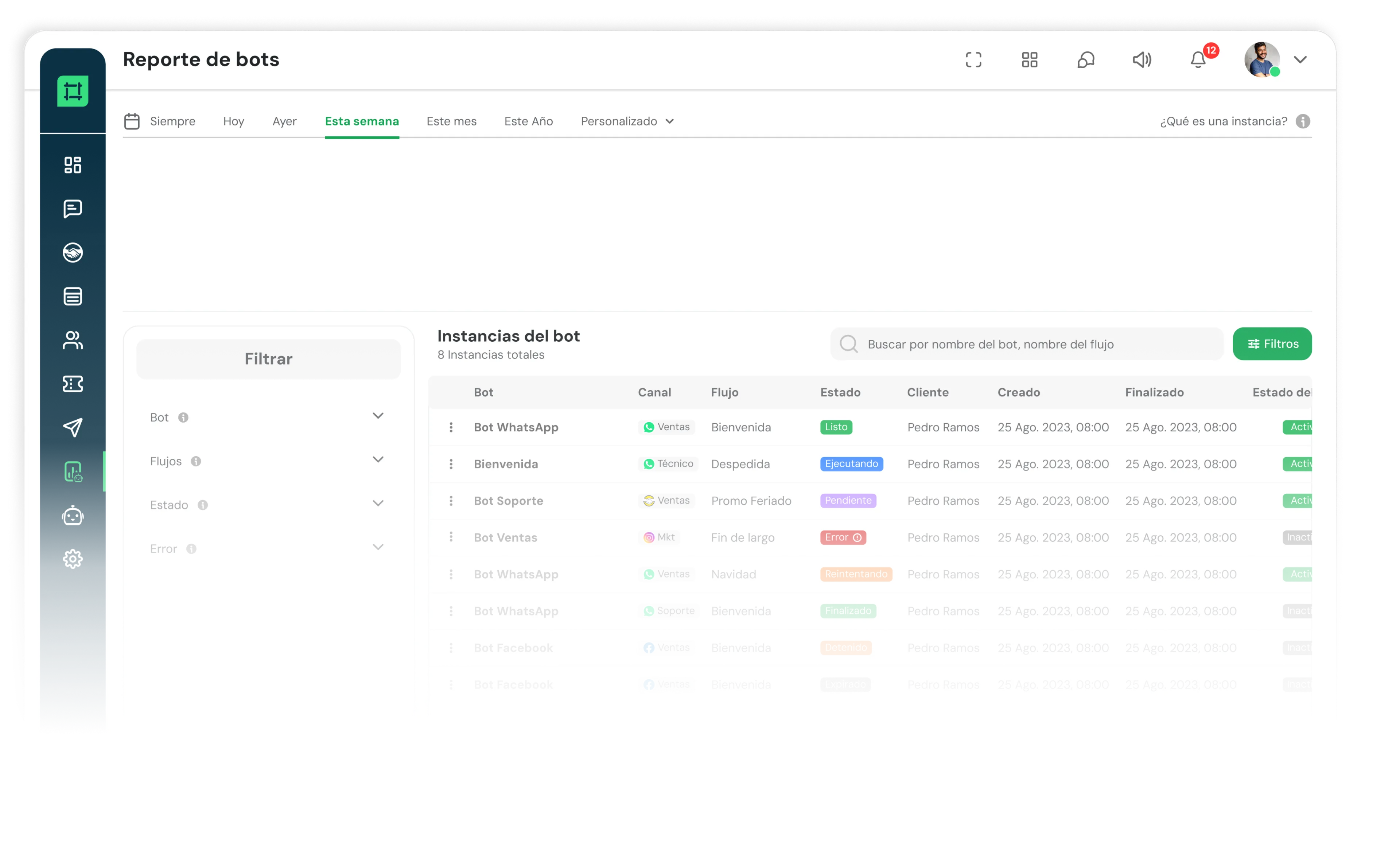Click the calendar icon beside Siempre
Viewport: 1400px width, 862px height.
point(132,121)
